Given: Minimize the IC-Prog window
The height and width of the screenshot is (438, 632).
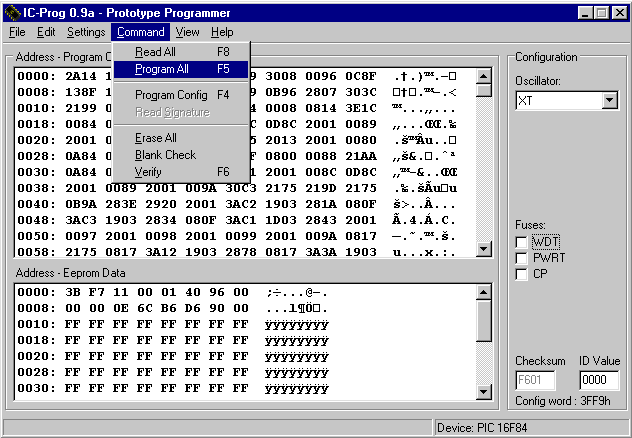Looking at the screenshot, I should click(x=586, y=13).
